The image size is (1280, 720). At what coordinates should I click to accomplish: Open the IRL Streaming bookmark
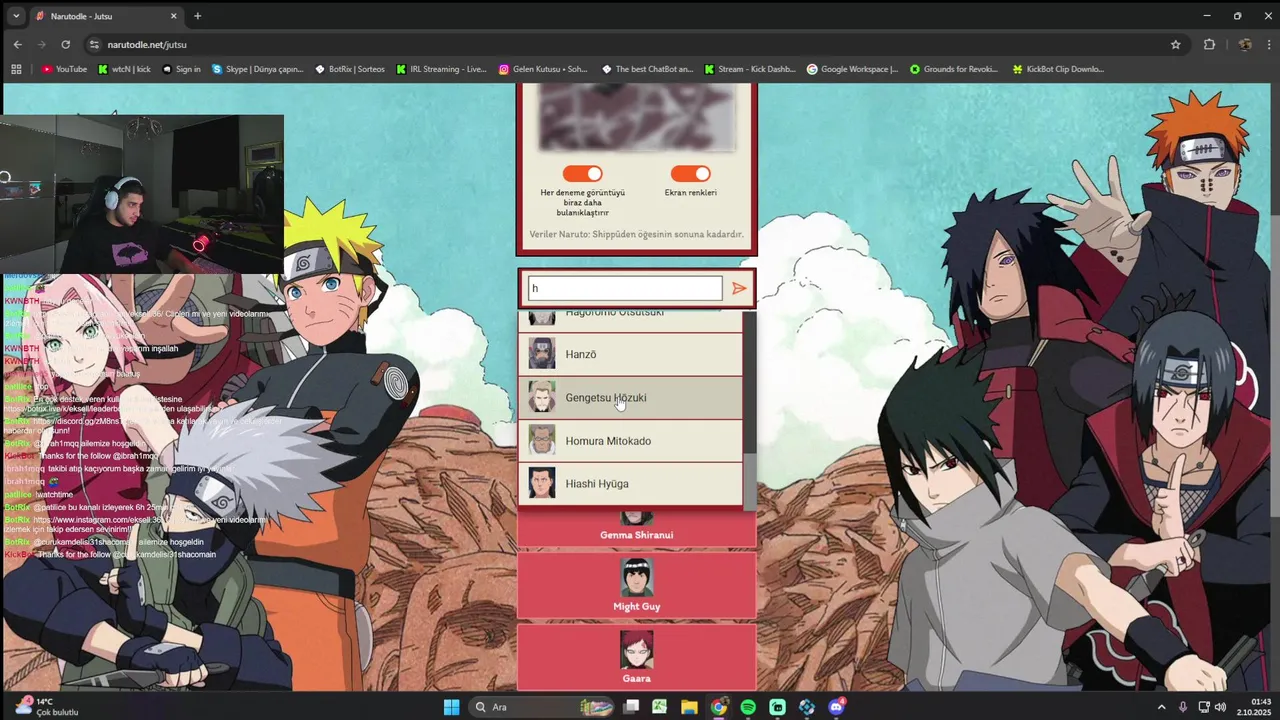441,69
